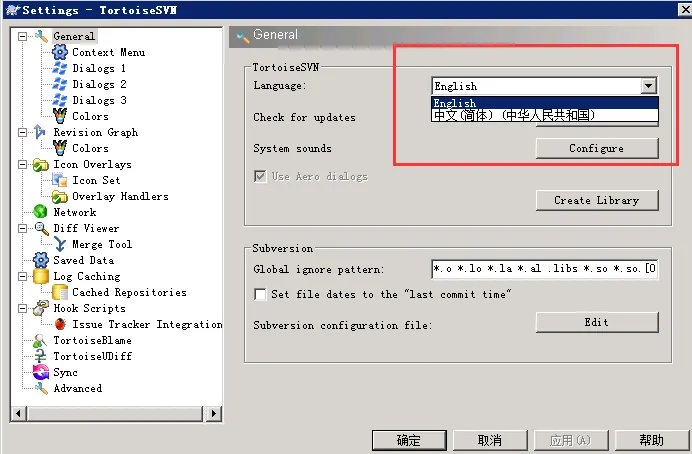The height and width of the screenshot is (454, 692).
Task: Collapse the Revision Graph tree node
Action: pos(22,132)
